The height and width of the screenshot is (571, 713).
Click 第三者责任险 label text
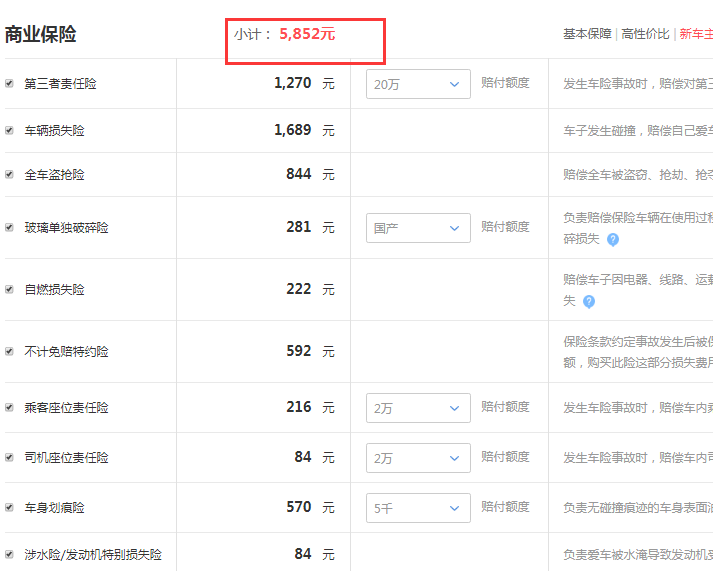60,84
